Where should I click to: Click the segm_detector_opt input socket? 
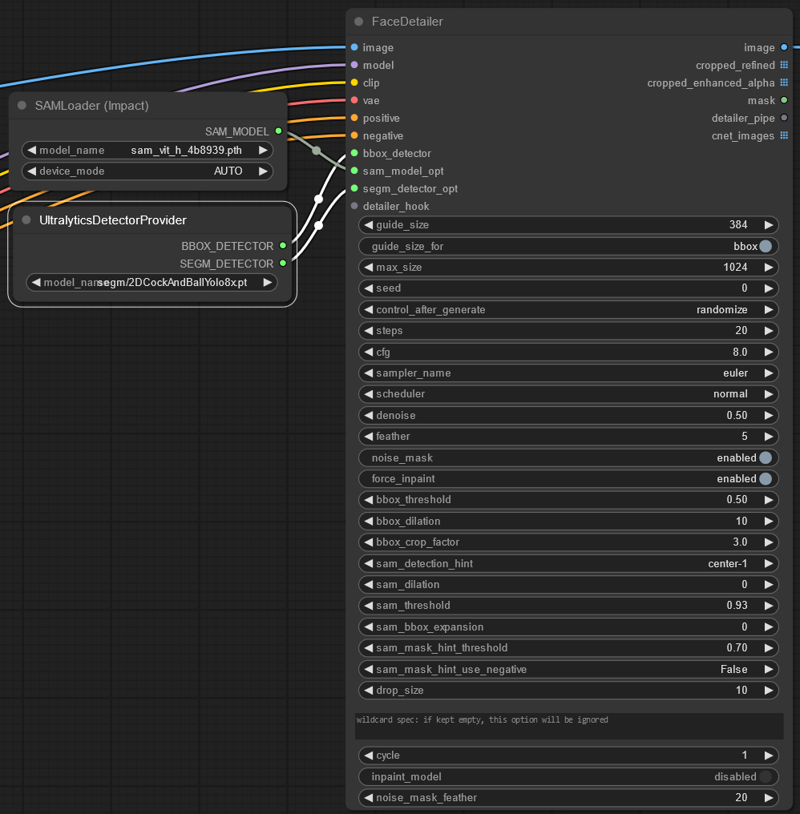354,188
